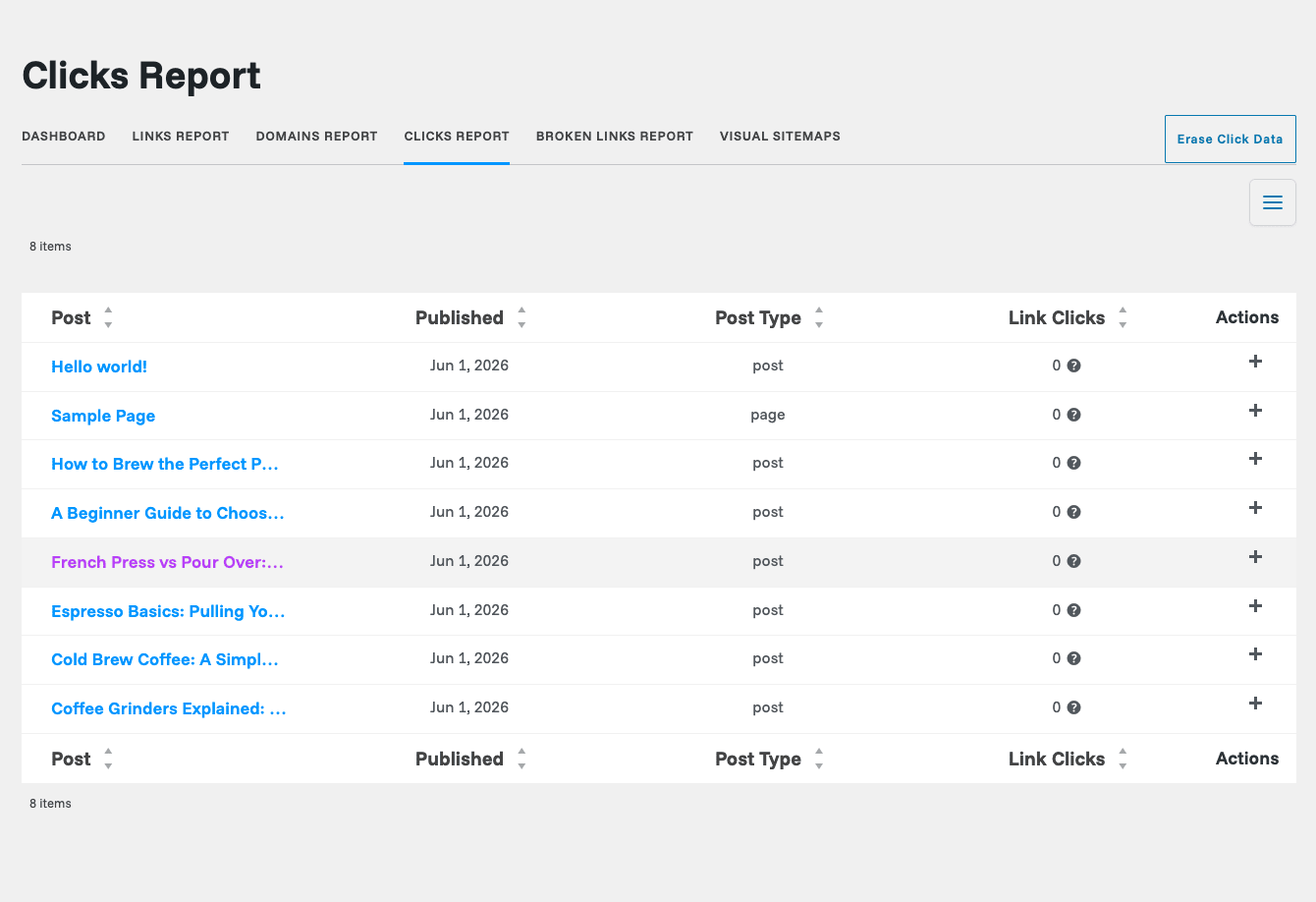1316x902 pixels.
Task: Open the hamburger table options menu
Action: (x=1273, y=202)
